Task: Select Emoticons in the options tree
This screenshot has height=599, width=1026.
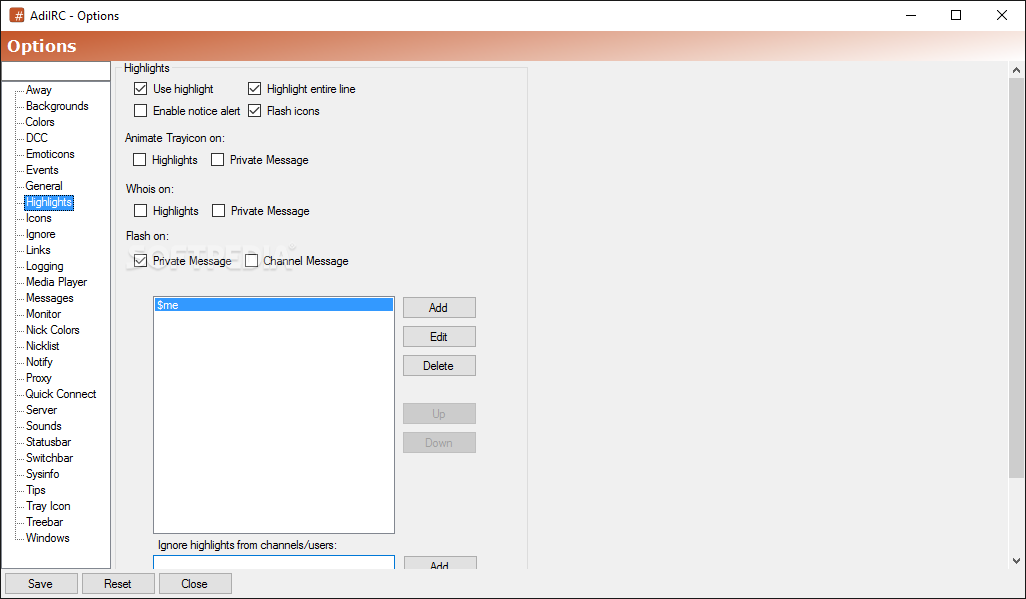Action: (x=50, y=154)
